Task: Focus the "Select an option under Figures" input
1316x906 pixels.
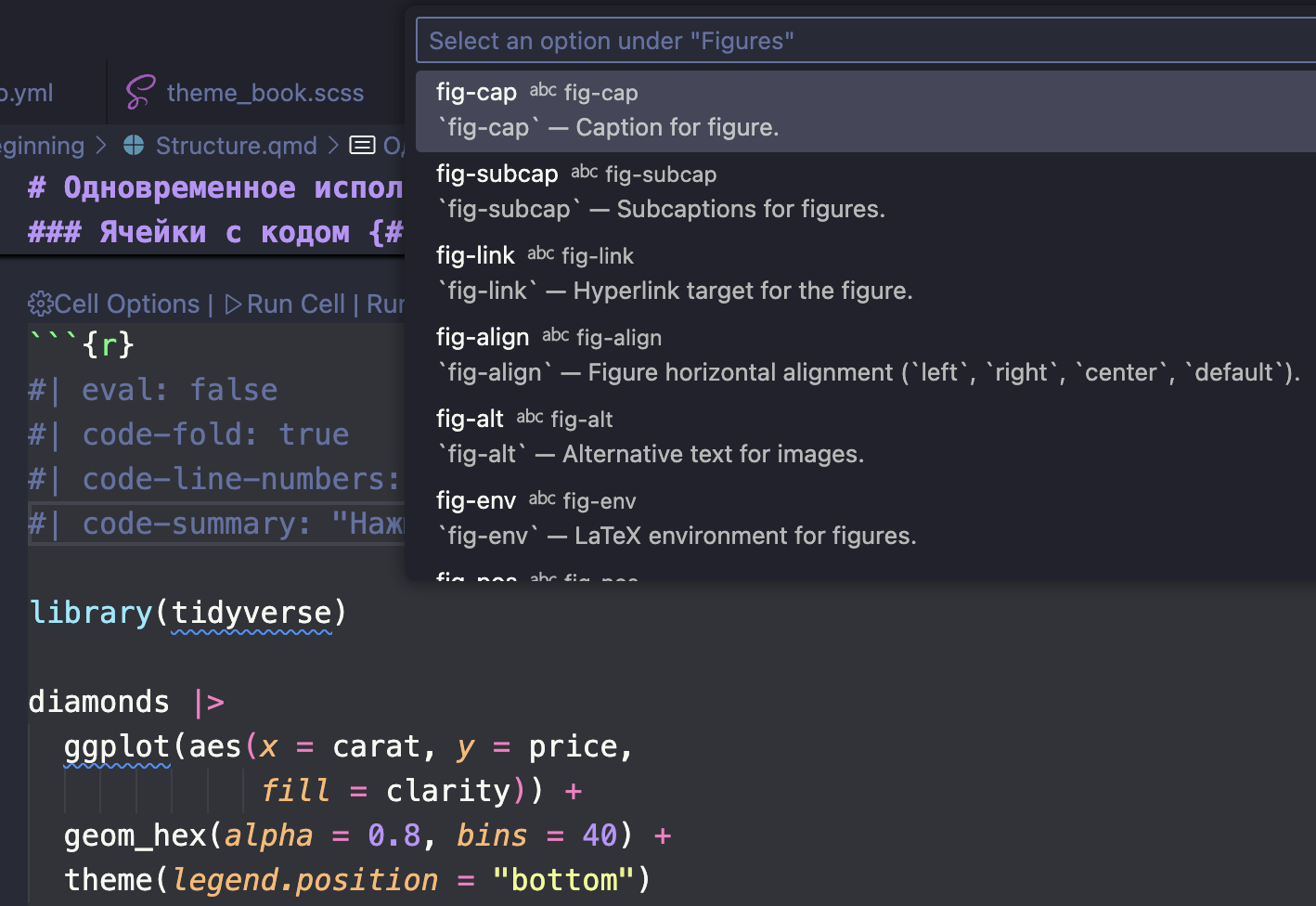Action: pos(866,41)
